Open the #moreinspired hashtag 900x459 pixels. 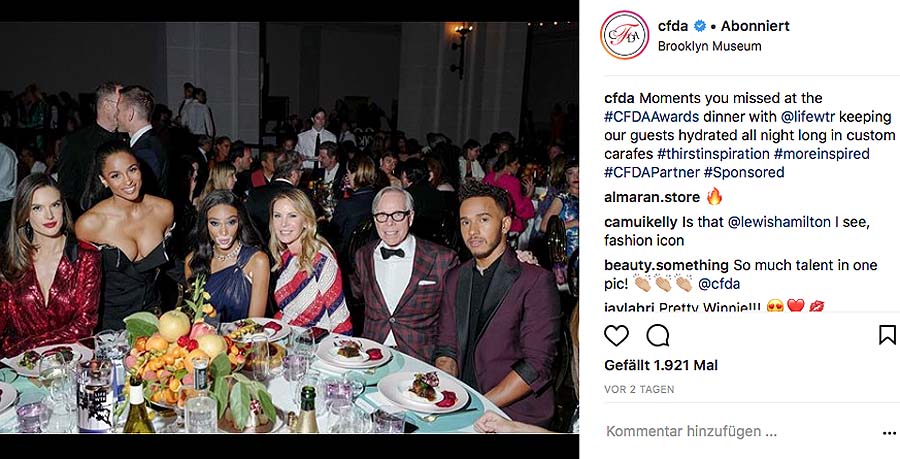pyautogui.click(x=821, y=154)
